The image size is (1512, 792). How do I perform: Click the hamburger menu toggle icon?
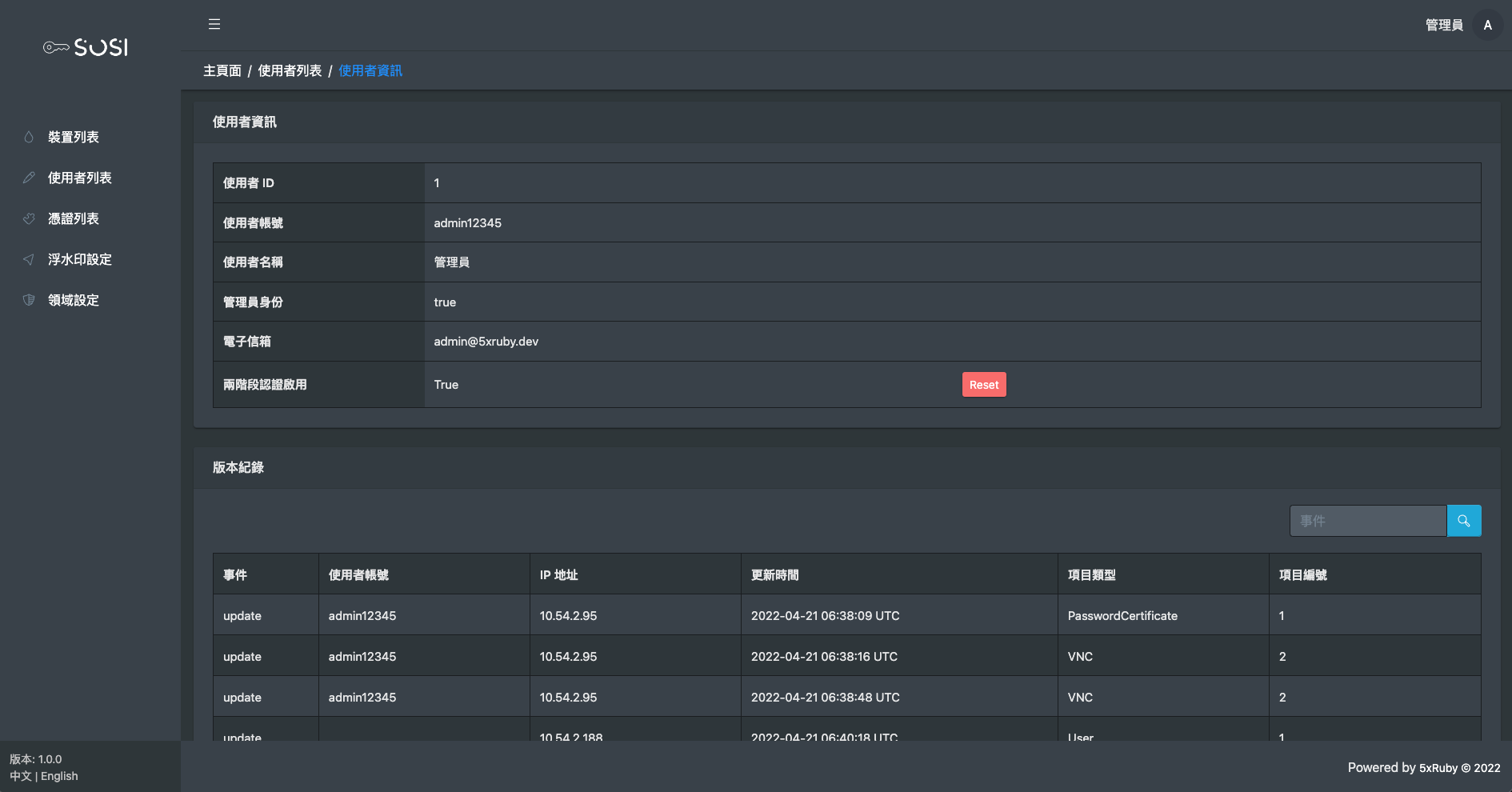coord(214,24)
